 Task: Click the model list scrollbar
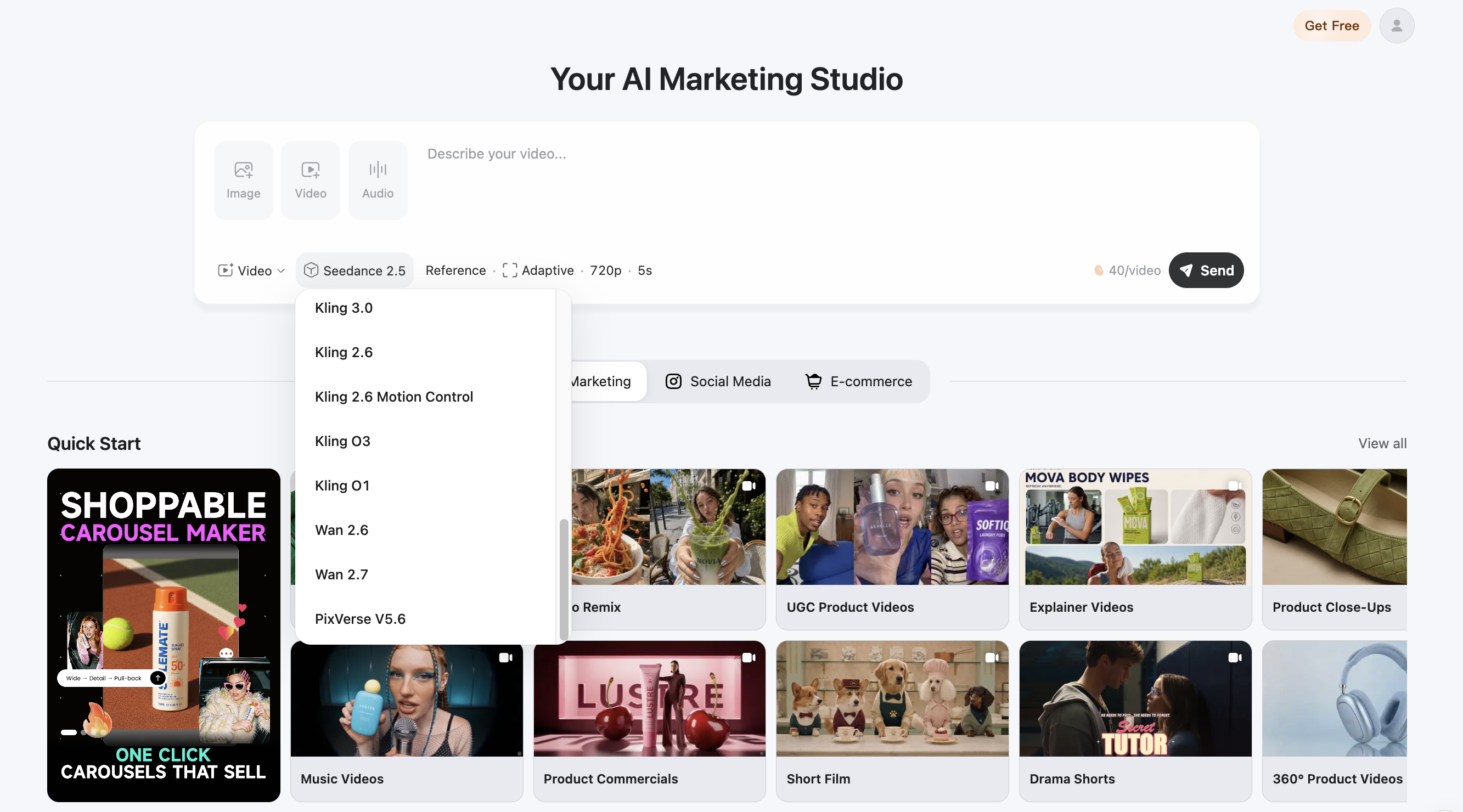(x=564, y=579)
